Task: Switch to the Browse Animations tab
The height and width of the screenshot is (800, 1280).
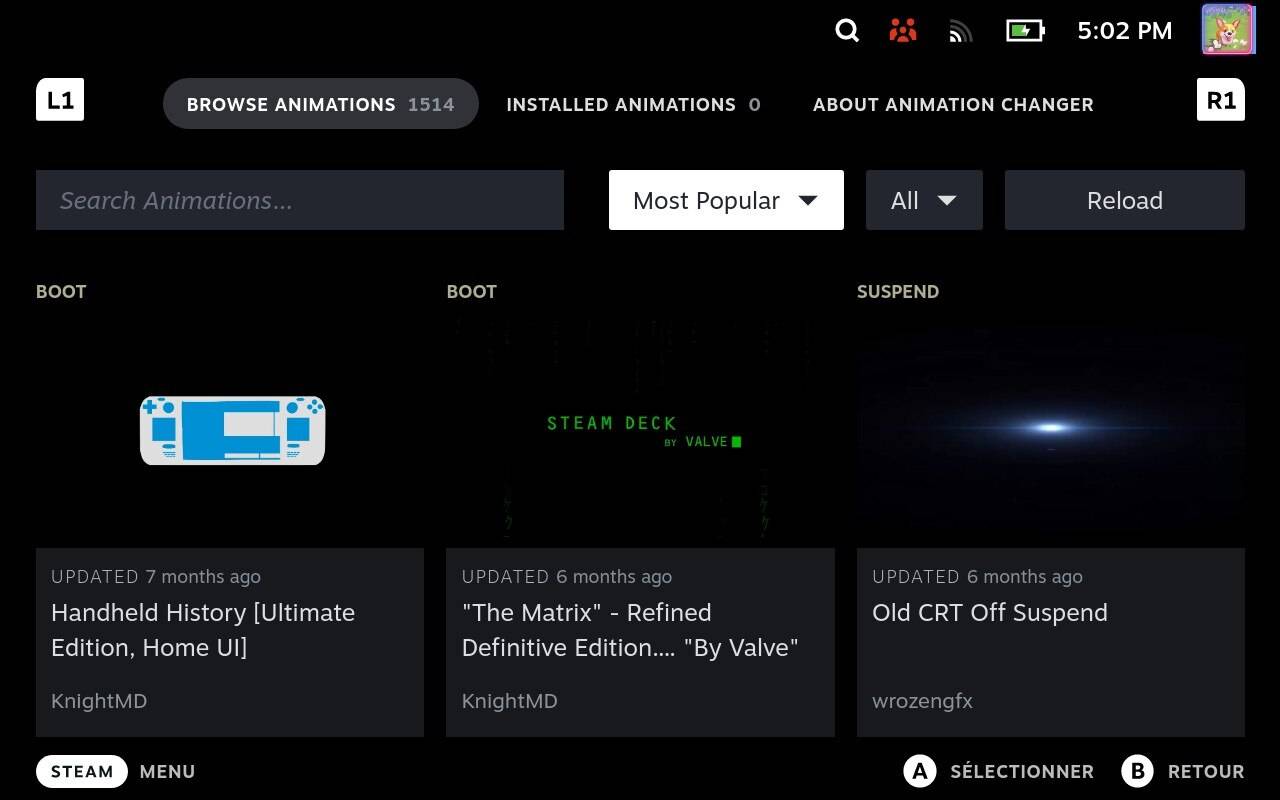Action: pos(321,104)
